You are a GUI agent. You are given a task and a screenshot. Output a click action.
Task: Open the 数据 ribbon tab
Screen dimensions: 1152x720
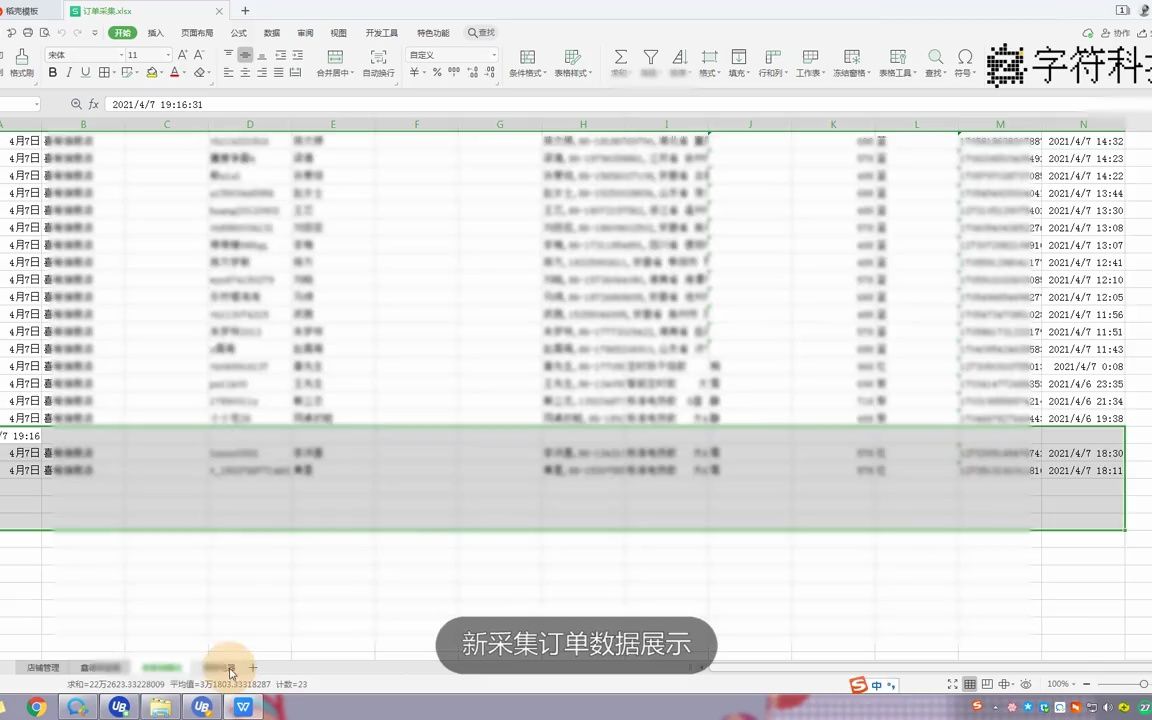point(271,32)
